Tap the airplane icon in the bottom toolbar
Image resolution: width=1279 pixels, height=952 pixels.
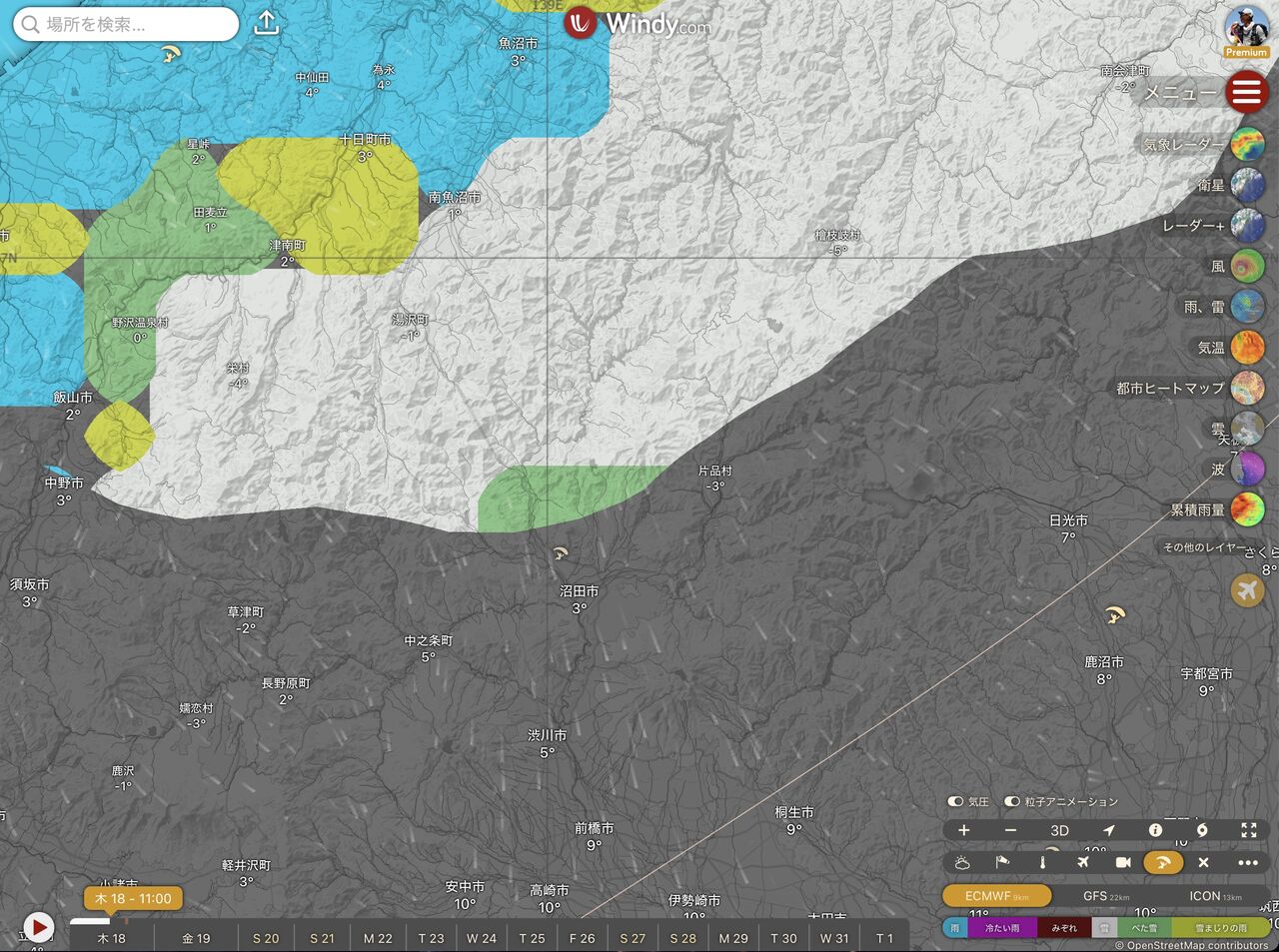point(1083,862)
